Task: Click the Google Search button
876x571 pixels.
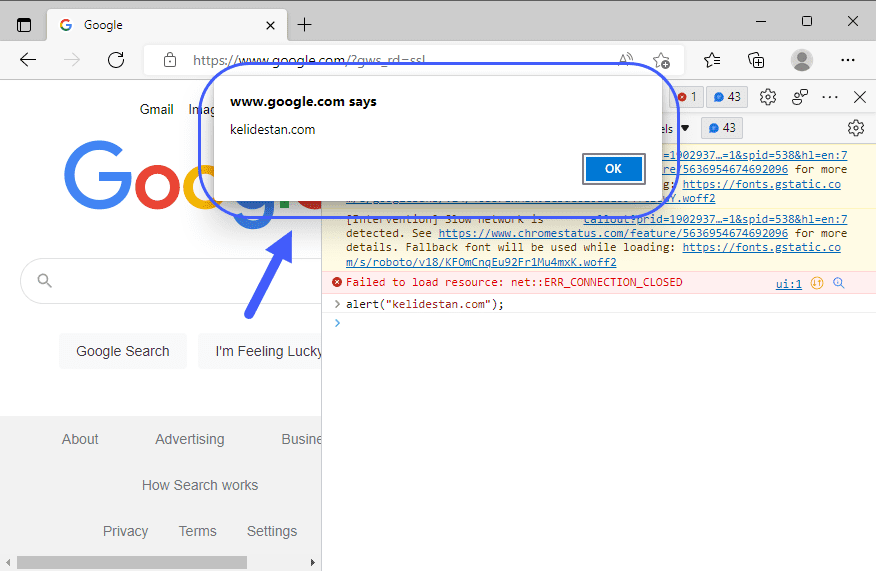Action: click(x=123, y=351)
